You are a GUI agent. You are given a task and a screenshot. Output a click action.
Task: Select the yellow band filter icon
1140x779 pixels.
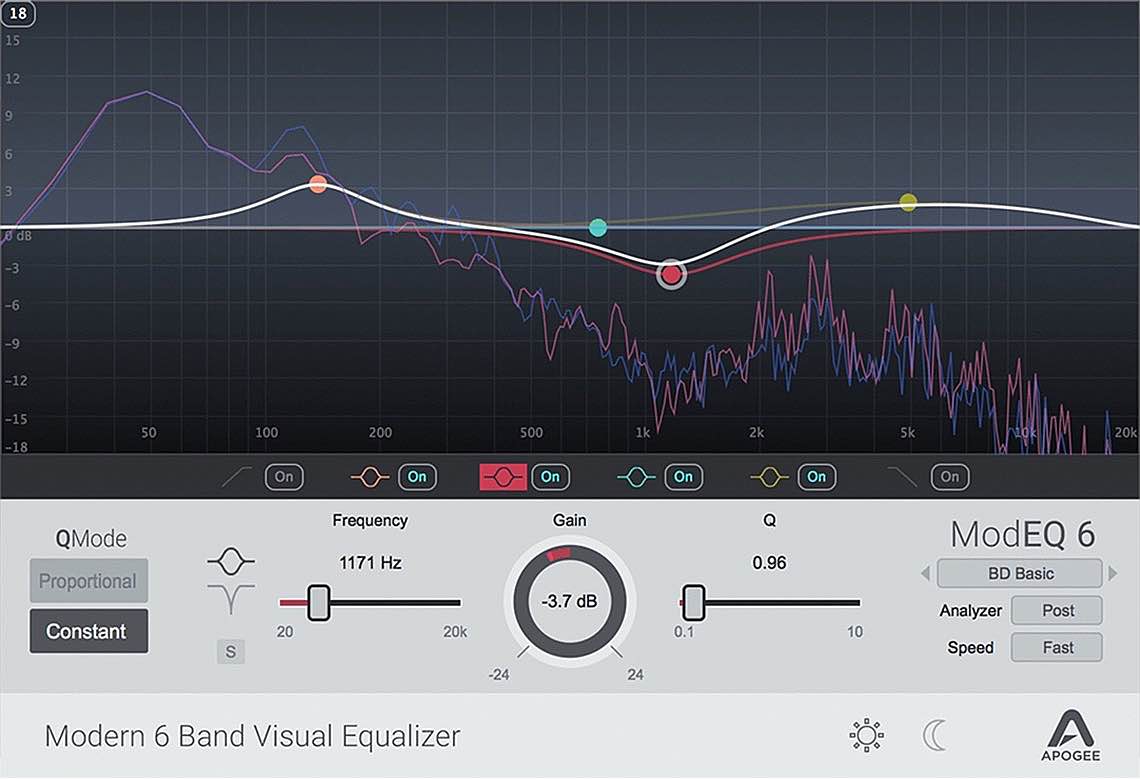coord(769,477)
